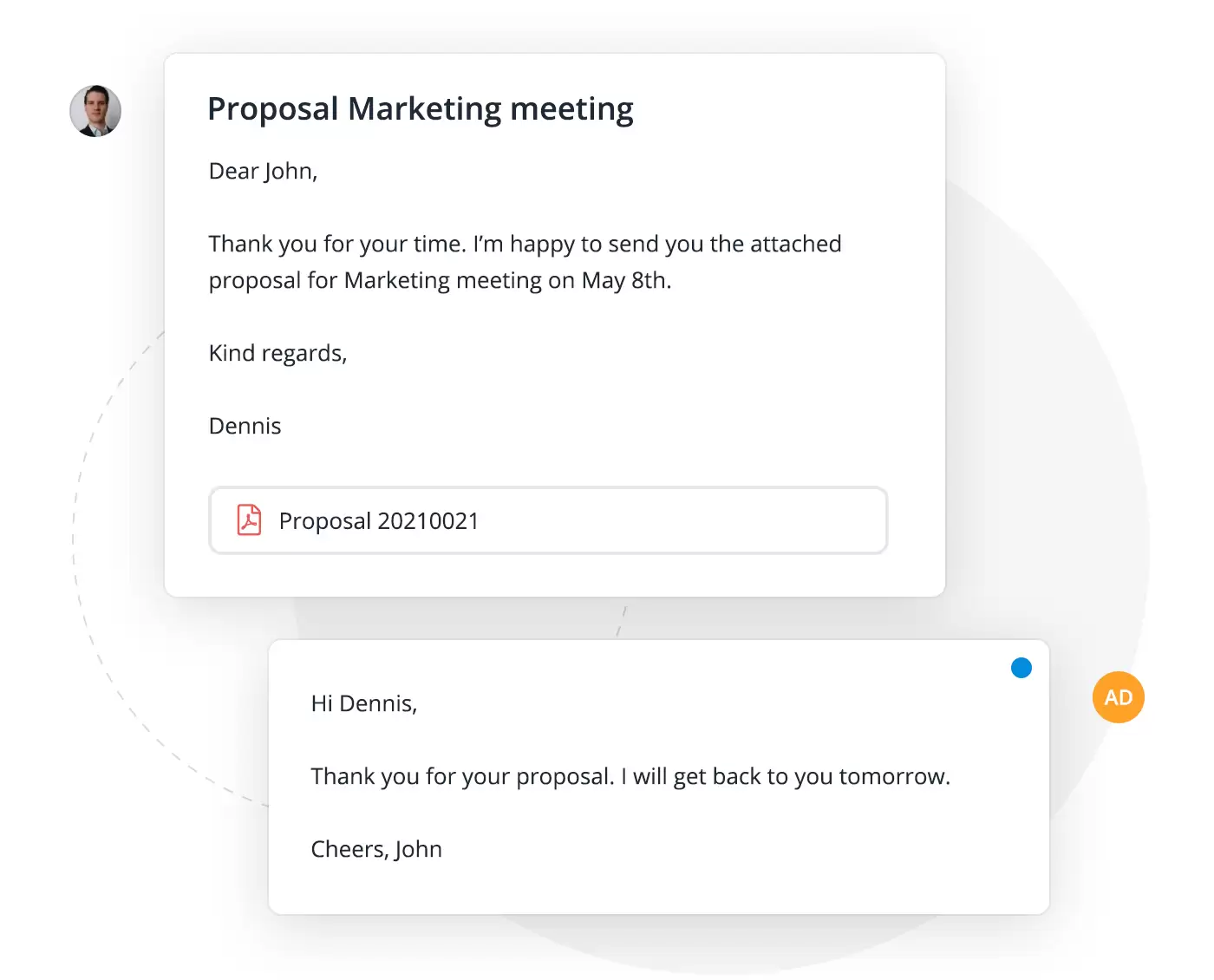
Task: Click blank space inside the attachment box
Action: [x=694, y=520]
